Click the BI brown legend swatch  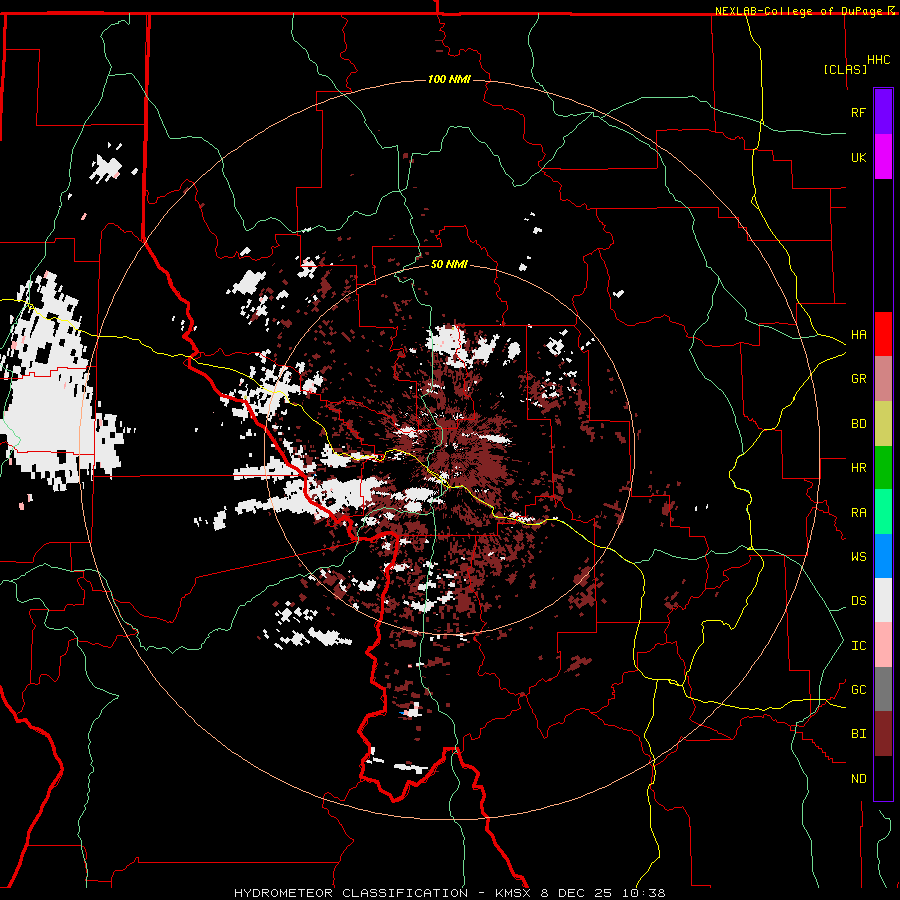point(883,734)
